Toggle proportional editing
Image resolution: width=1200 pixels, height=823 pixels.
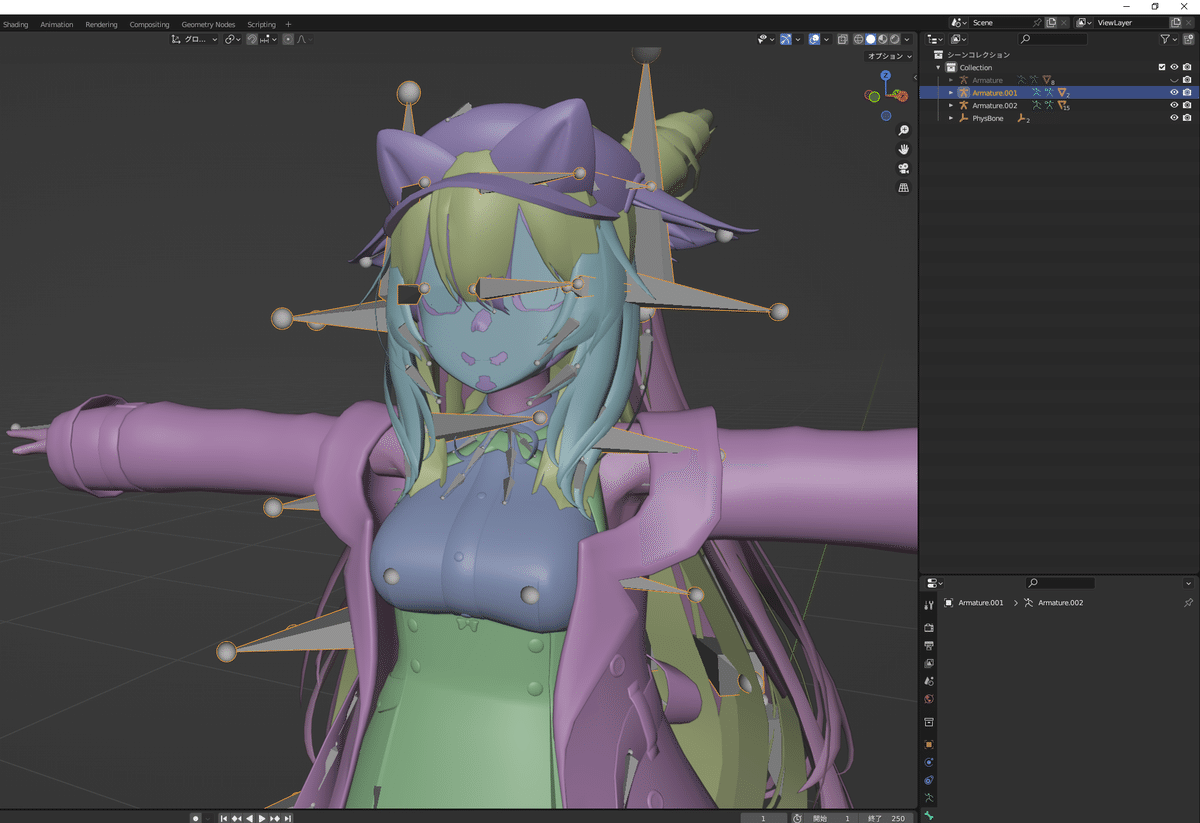[x=288, y=39]
